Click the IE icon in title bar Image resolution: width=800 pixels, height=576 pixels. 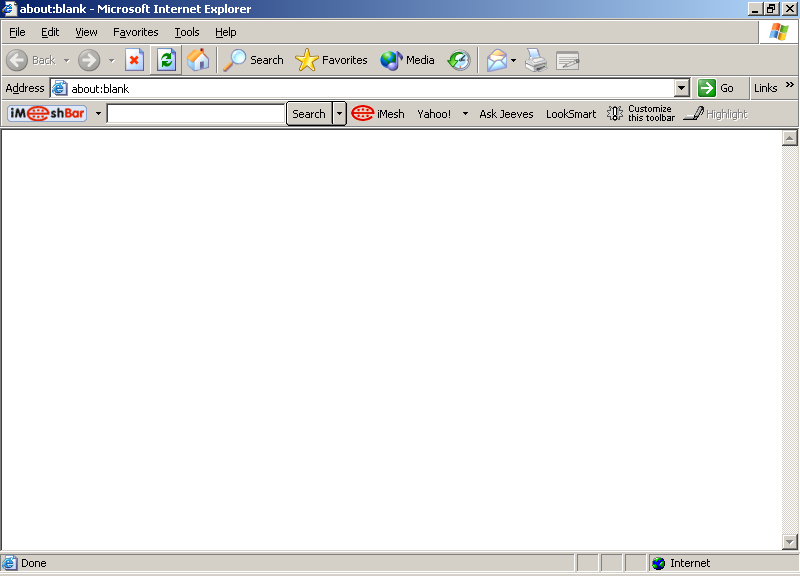coord(9,9)
